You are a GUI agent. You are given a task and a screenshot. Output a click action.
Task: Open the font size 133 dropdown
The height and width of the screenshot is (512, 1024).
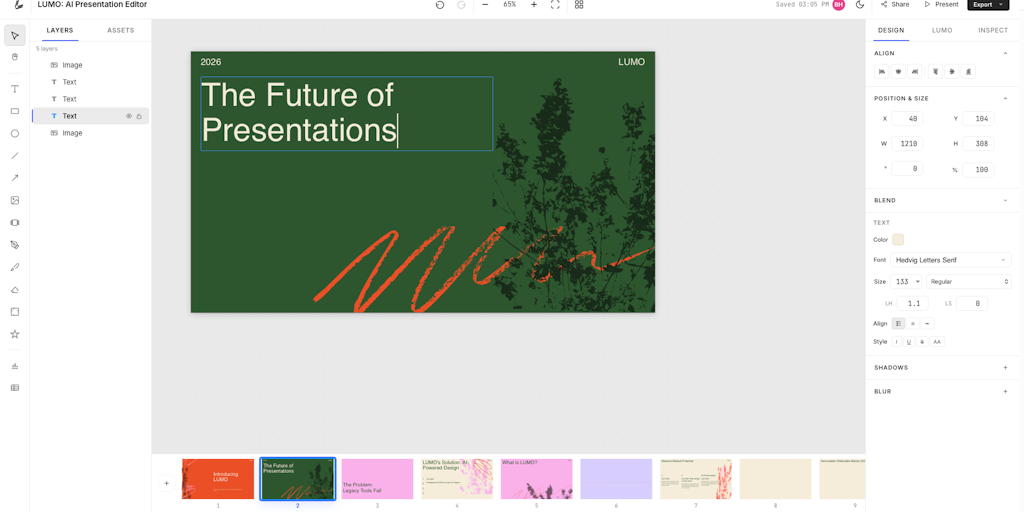(x=906, y=281)
